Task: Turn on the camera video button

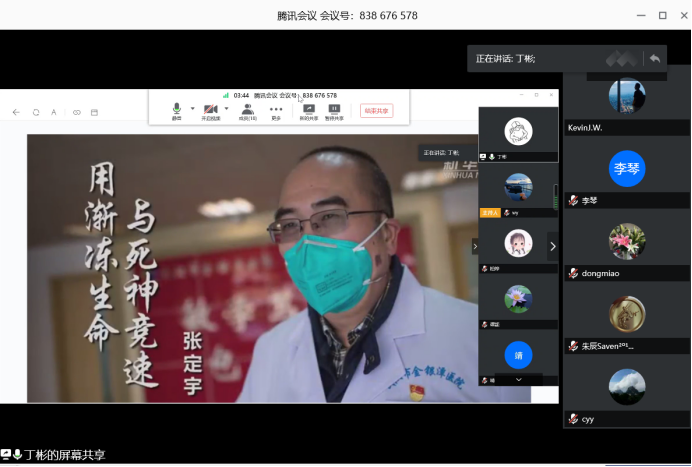Action: click(x=211, y=109)
